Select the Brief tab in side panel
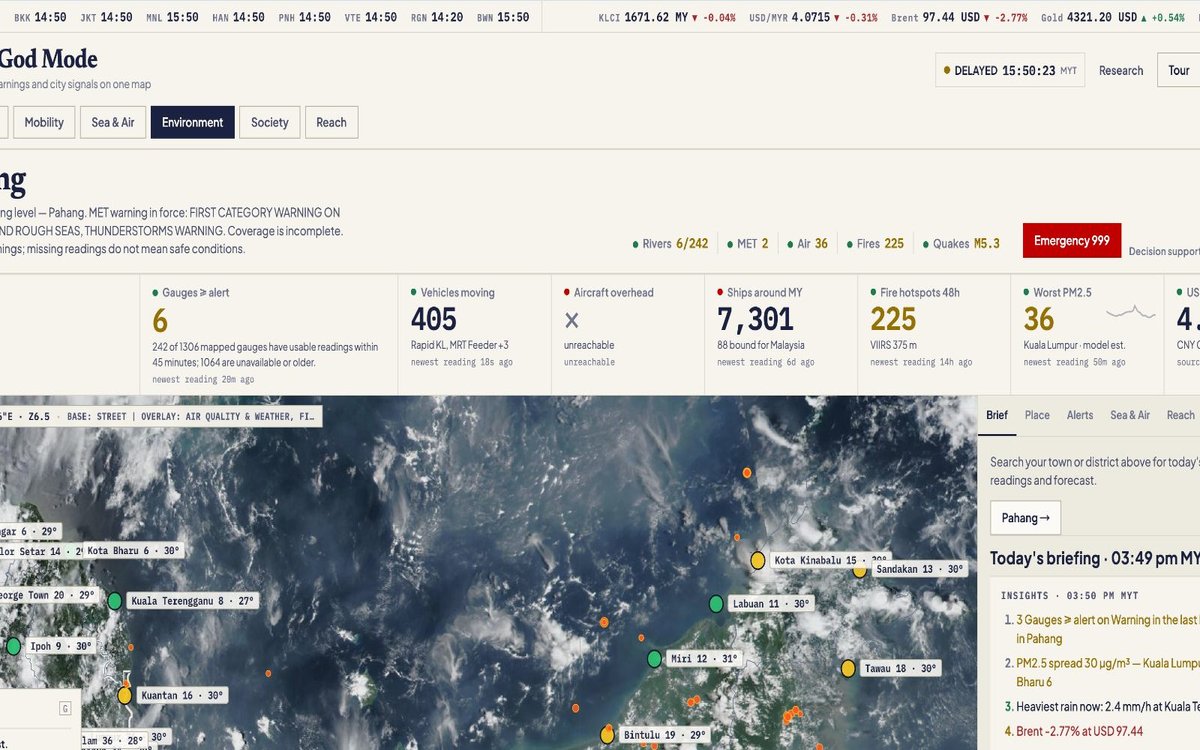This screenshot has height=750, width=1200. 997,415
